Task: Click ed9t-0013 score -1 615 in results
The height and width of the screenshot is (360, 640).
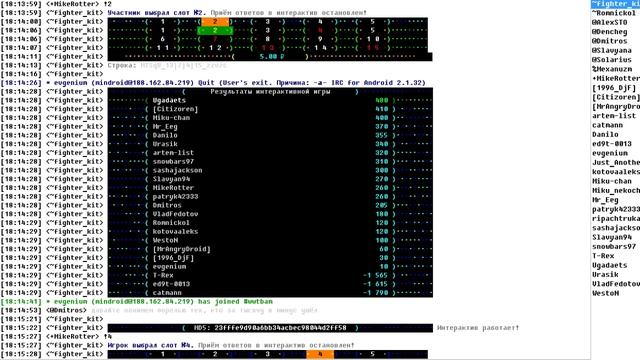Action: tap(376, 284)
